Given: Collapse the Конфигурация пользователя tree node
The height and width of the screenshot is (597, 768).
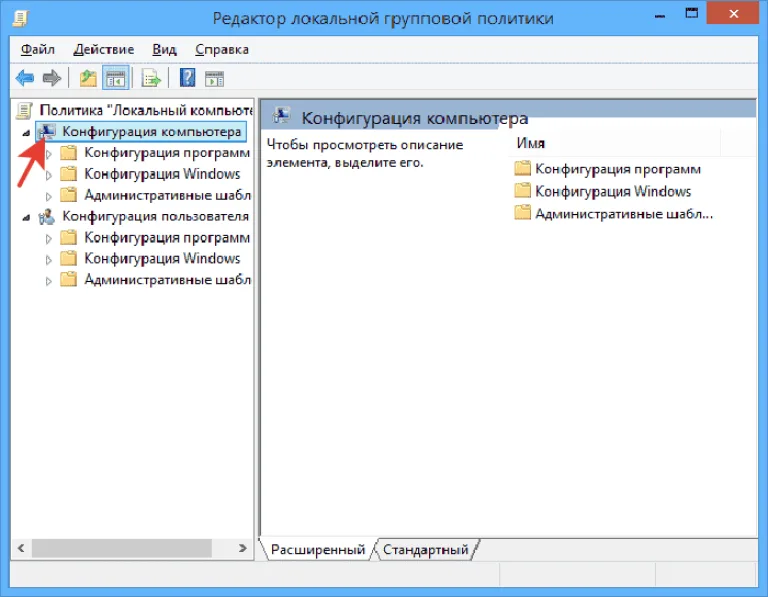Looking at the screenshot, I should click(26, 217).
